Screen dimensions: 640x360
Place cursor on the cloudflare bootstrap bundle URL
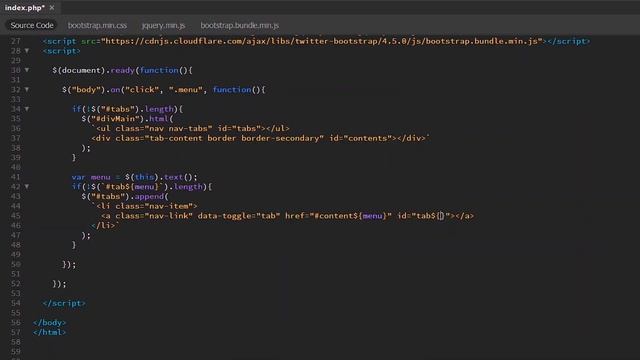pyautogui.click(x=321, y=41)
